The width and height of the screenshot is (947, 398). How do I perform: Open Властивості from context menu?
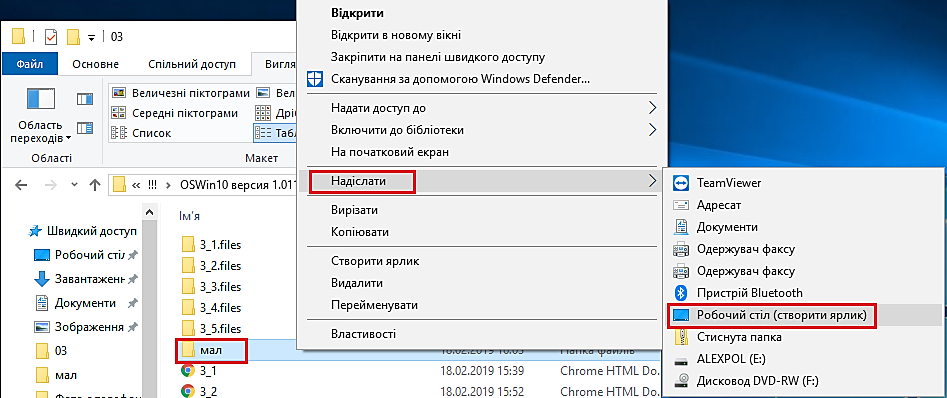364,333
